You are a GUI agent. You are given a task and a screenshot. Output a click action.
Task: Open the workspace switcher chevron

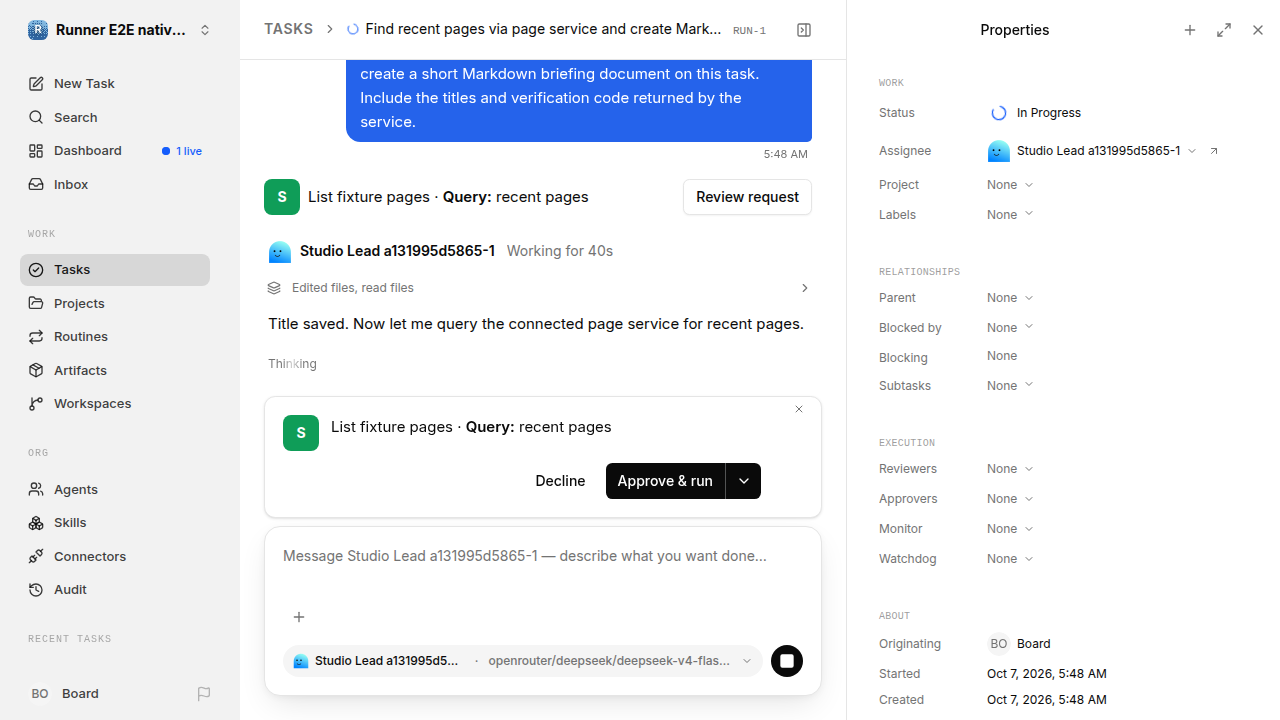[205, 30]
